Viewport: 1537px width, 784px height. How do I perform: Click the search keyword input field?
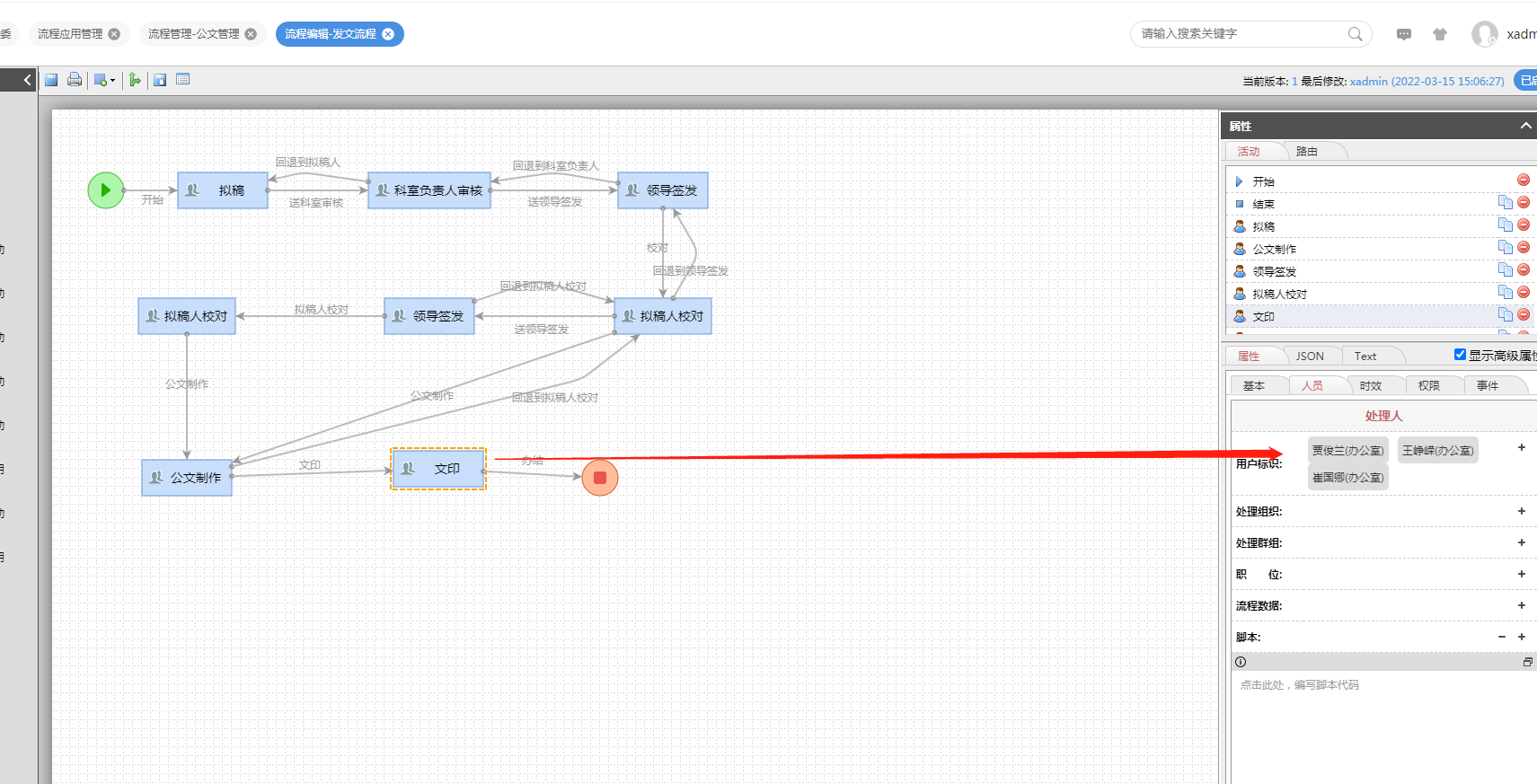1240,34
